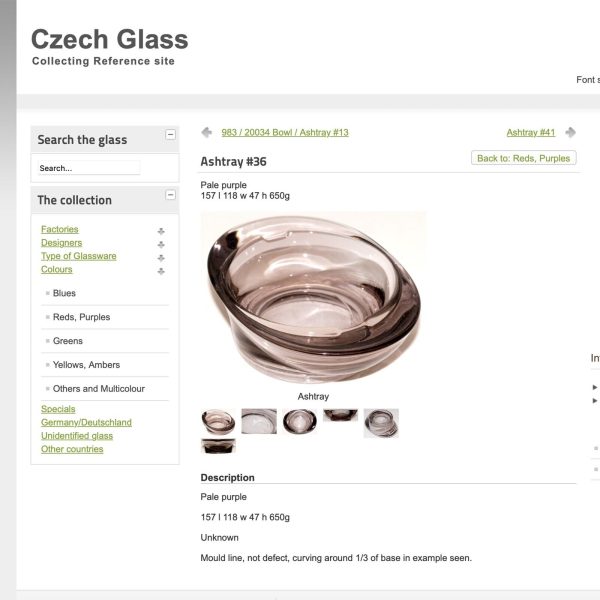Select Blues colour category

pyautogui.click(x=64, y=293)
